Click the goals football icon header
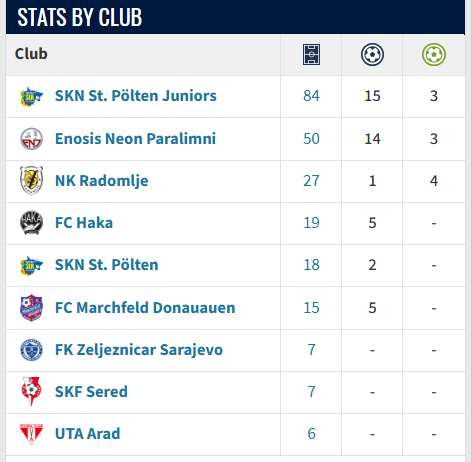Screen dimensions: 472x462 click(x=372, y=54)
